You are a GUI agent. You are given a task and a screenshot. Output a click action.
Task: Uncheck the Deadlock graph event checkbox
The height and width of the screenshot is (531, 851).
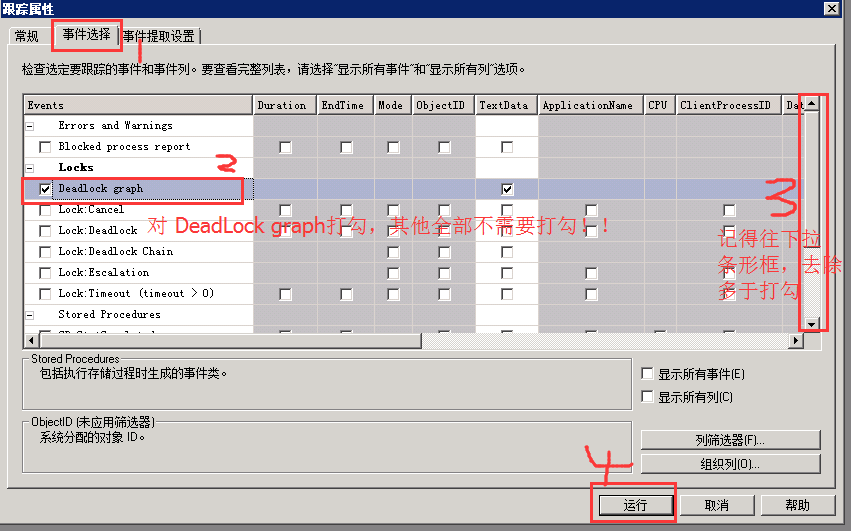pos(45,189)
